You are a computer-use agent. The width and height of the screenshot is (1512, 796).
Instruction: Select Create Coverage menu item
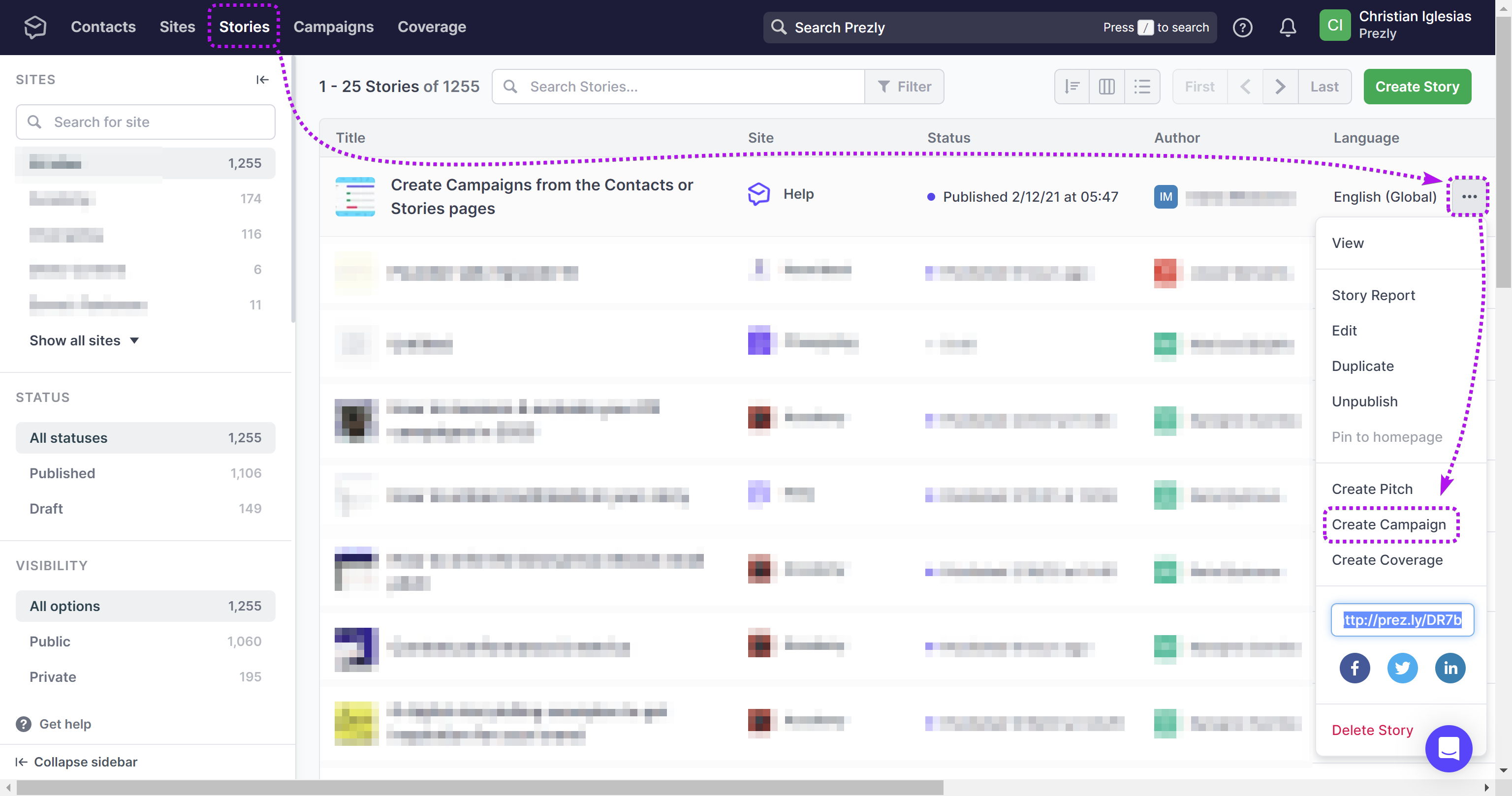(1387, 560)
